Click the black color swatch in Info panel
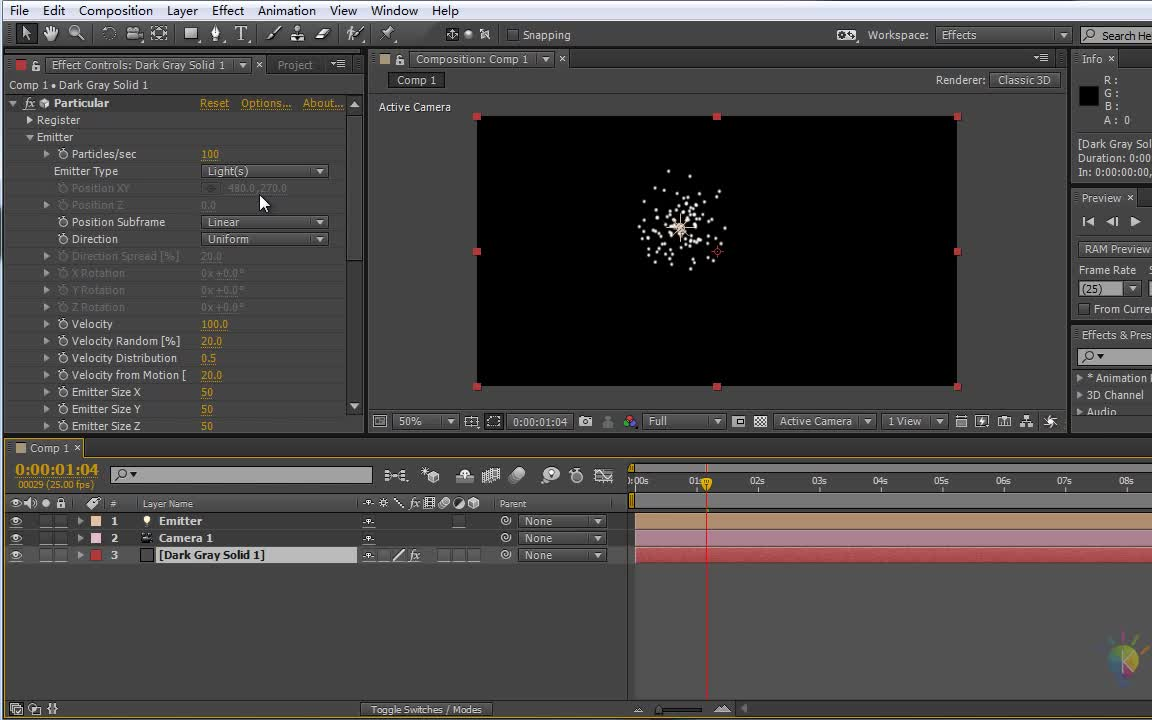Image resolution: width=1152 pixels, height=720 pixels. point(1089,96)
